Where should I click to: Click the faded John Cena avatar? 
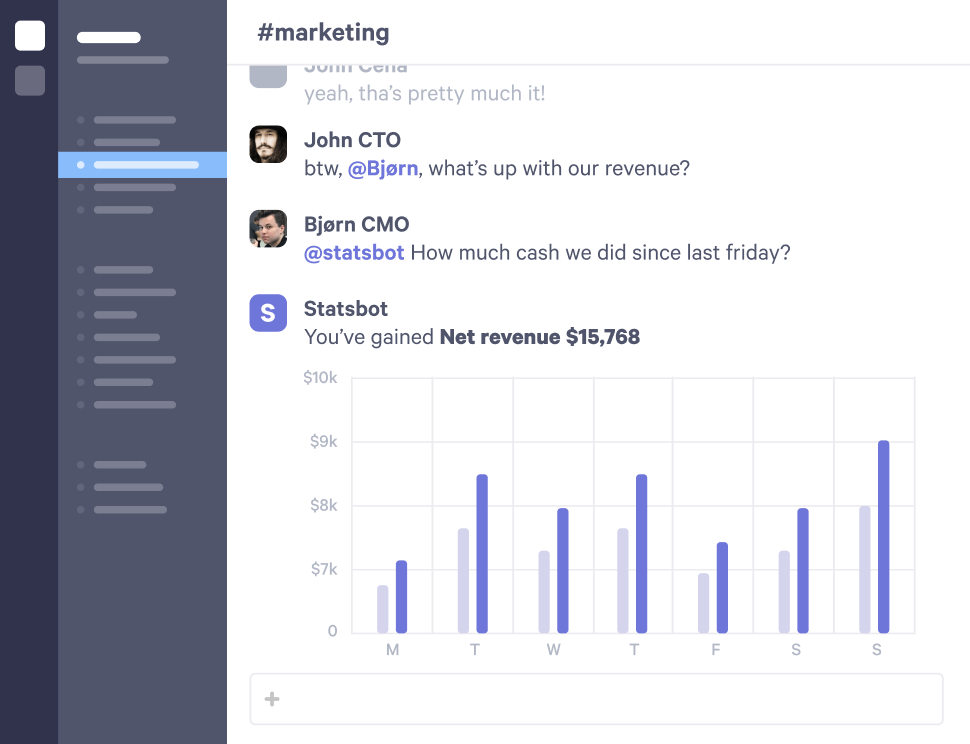point(268,74)
